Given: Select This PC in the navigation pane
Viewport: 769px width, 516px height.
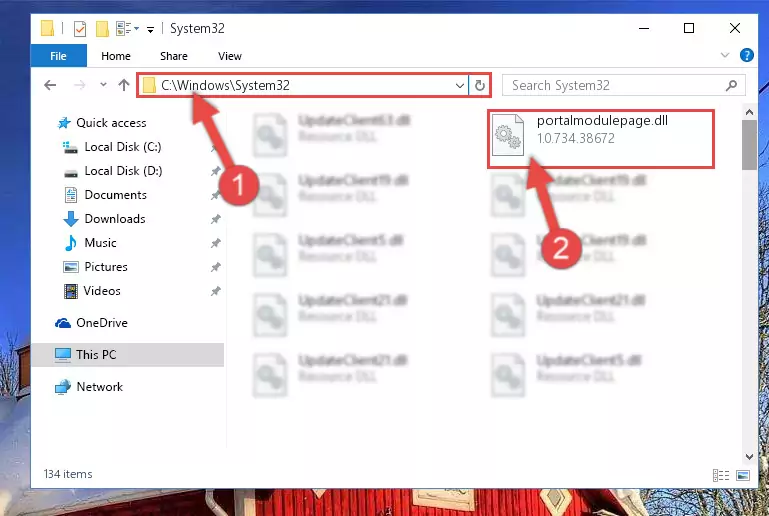Looking at the screenshot, I should (x=128, y=355).
